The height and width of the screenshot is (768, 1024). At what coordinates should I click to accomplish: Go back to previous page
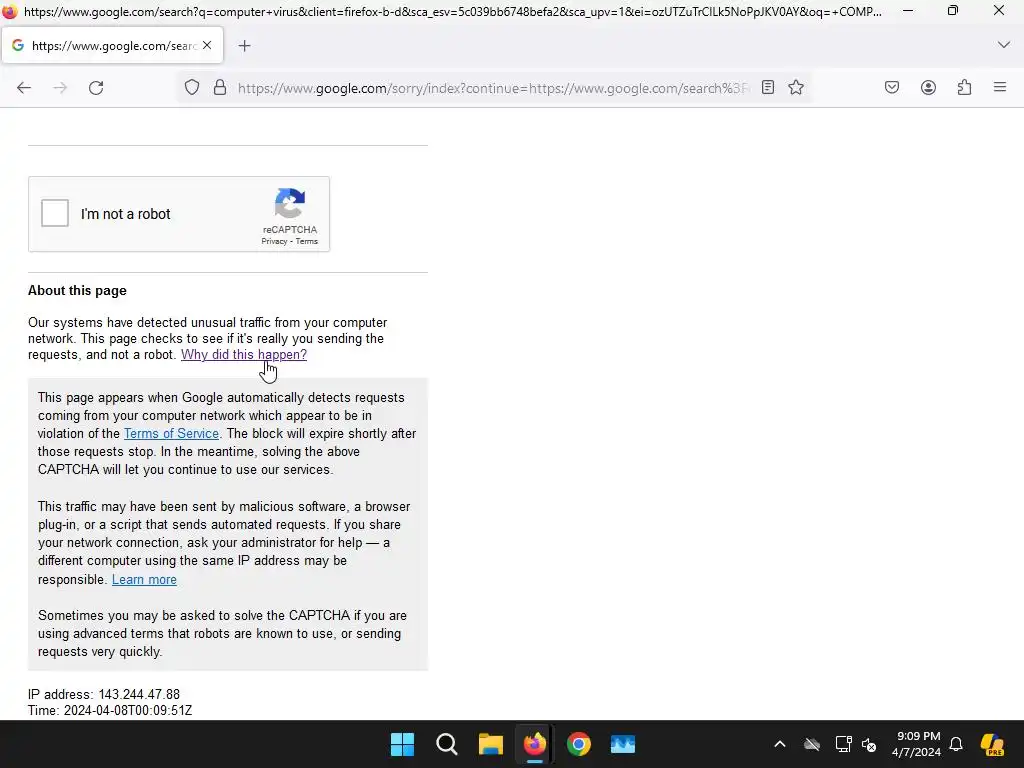click(24, 88)
